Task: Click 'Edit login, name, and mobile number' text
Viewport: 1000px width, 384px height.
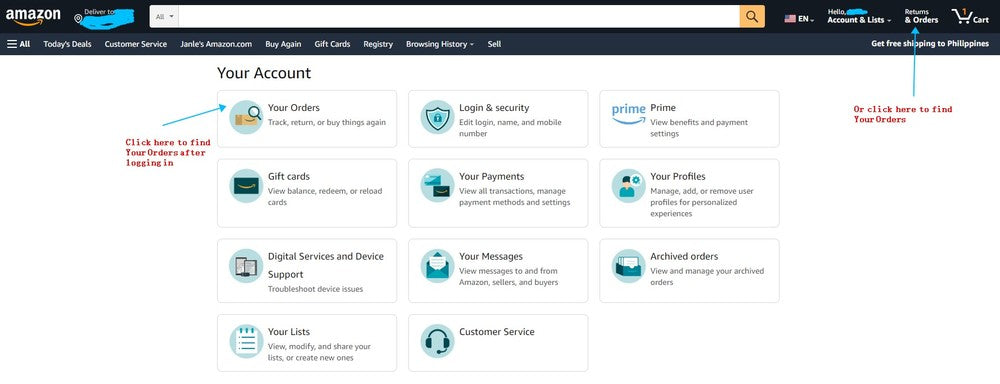Action: pos(510,128)
